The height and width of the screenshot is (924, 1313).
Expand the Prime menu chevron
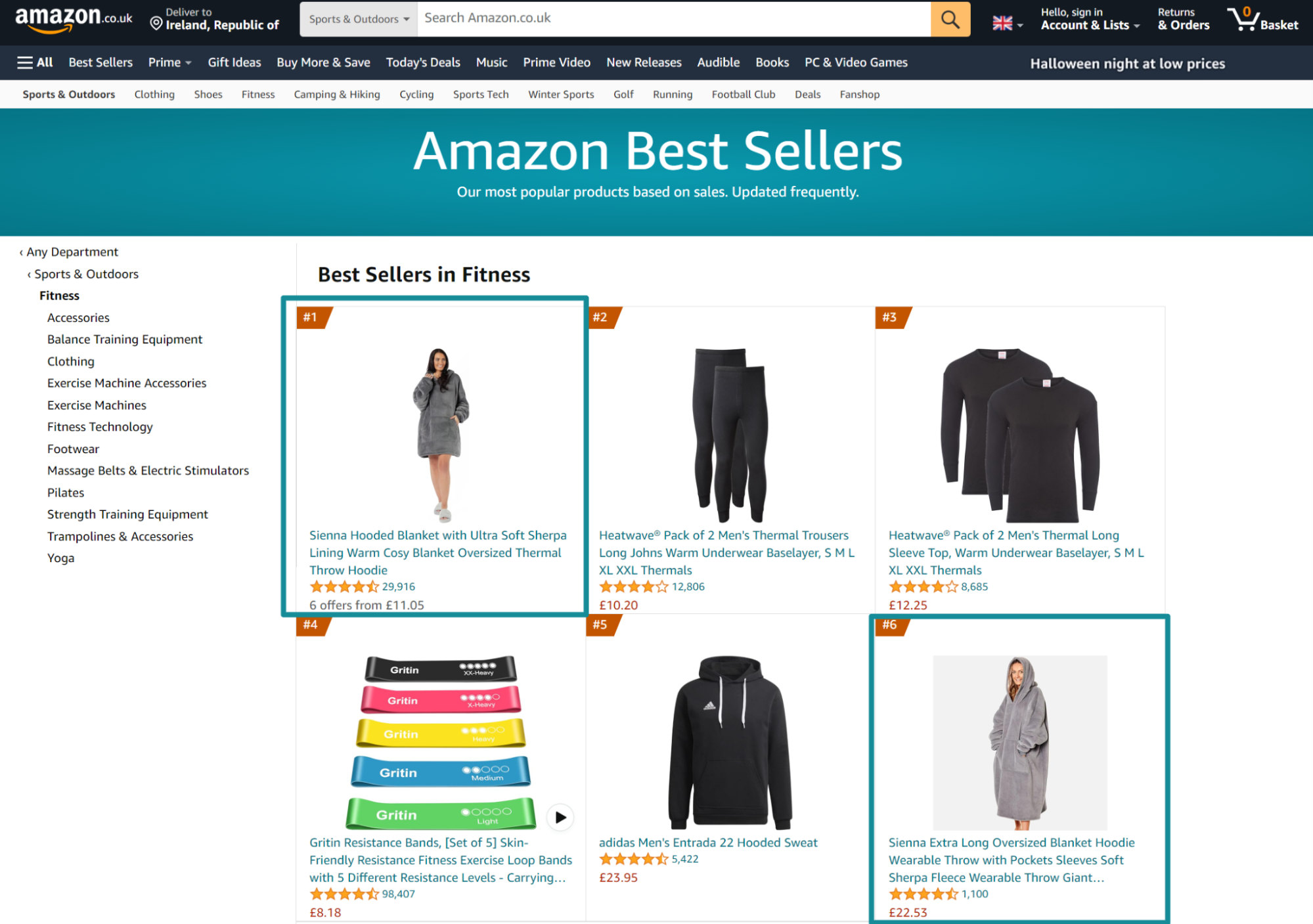click(x=189, y=62)
